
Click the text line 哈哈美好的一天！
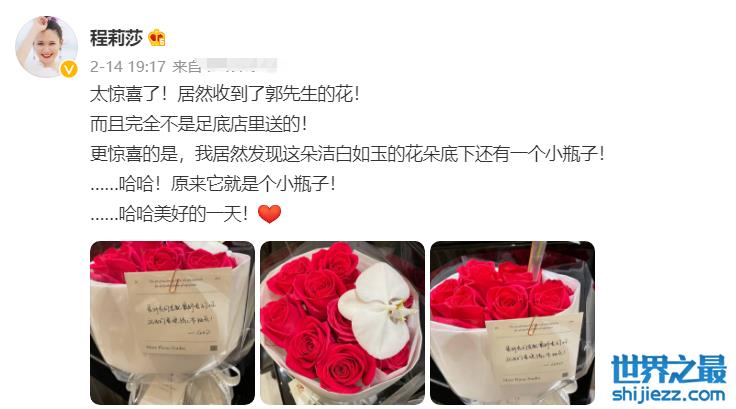tap(184, 214)
